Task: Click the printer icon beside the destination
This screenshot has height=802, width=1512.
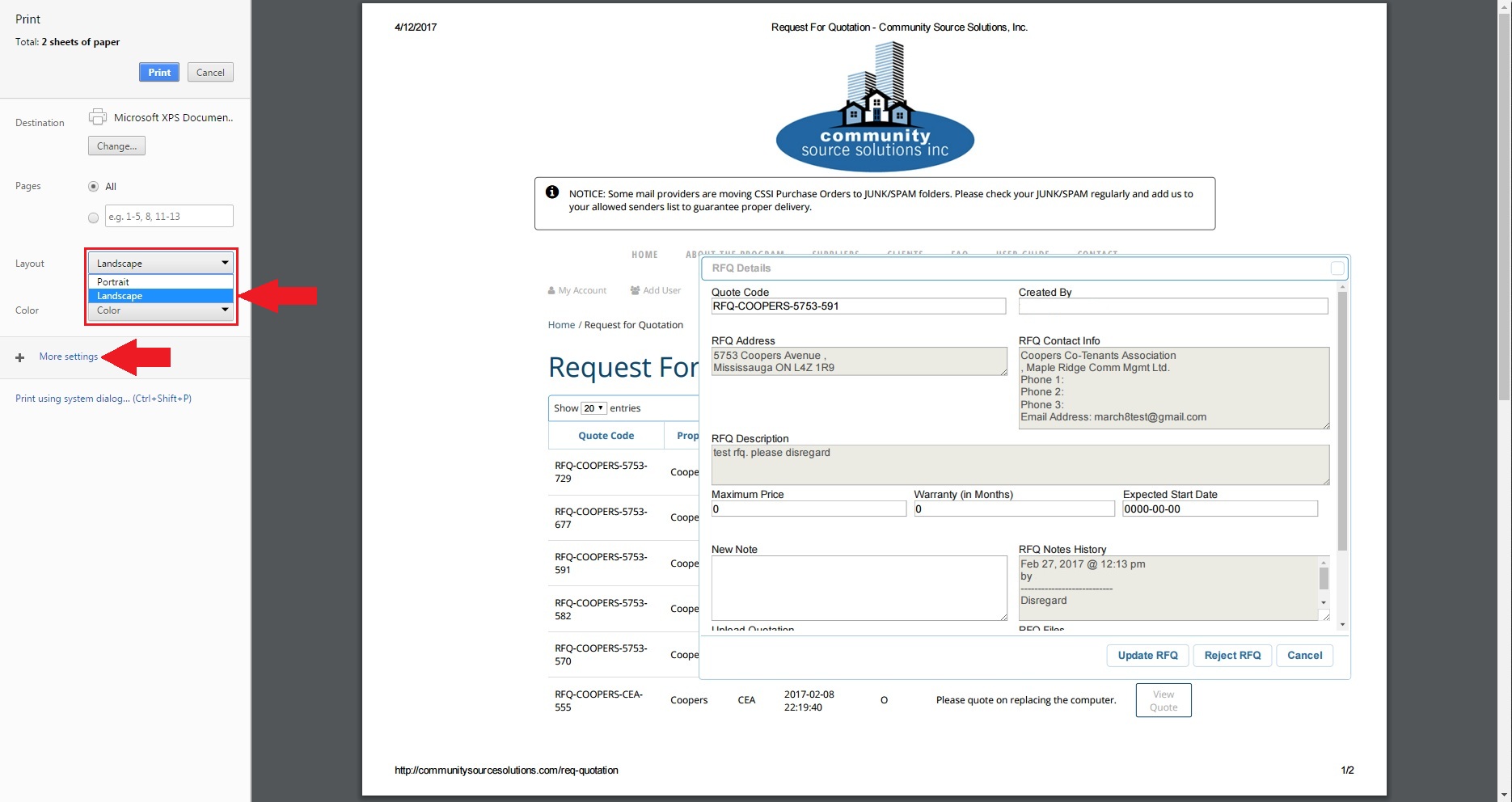Action: point(97,117)
